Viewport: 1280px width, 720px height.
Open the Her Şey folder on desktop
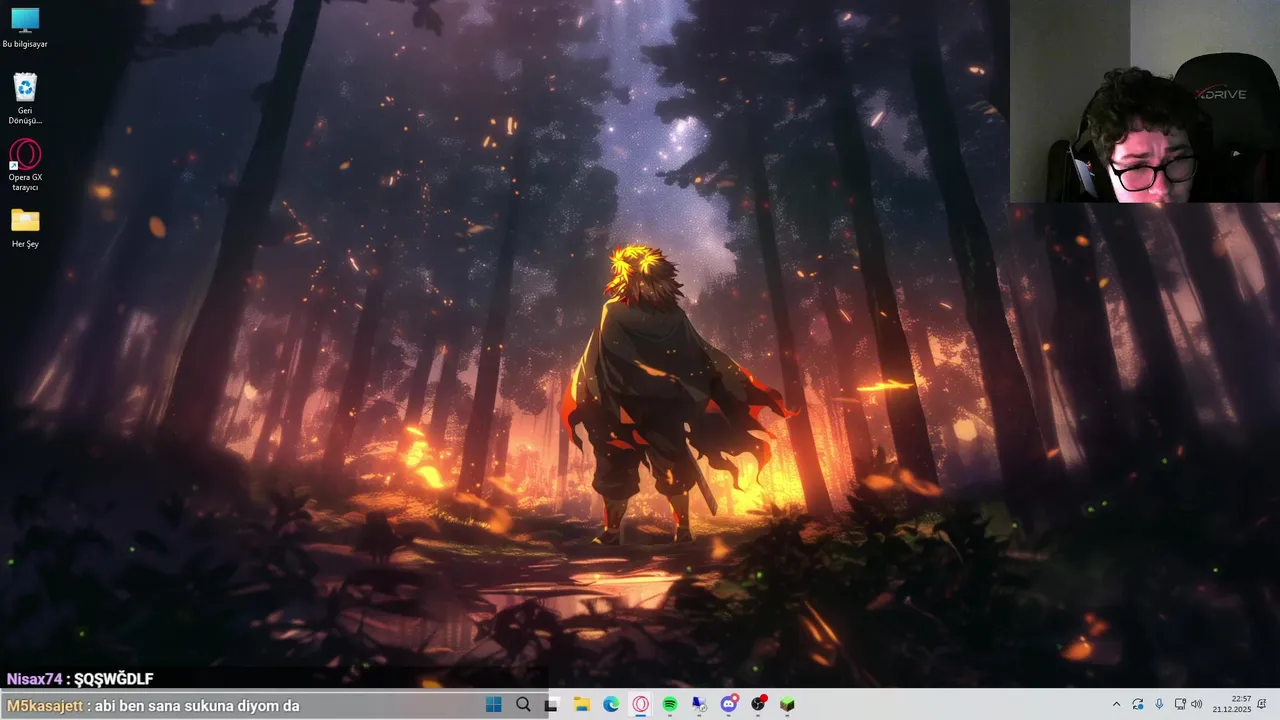pos(25,227)
